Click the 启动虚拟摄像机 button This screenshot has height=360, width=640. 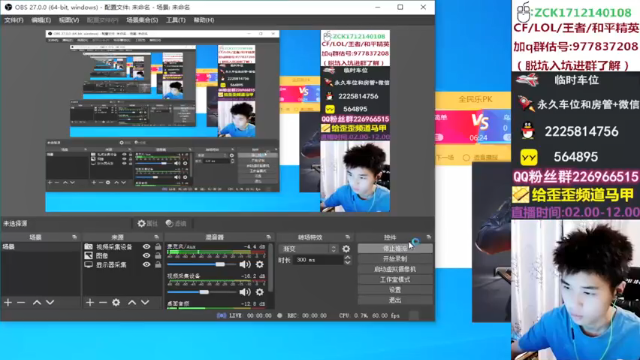pyautogui.click(x=395, y=269)
